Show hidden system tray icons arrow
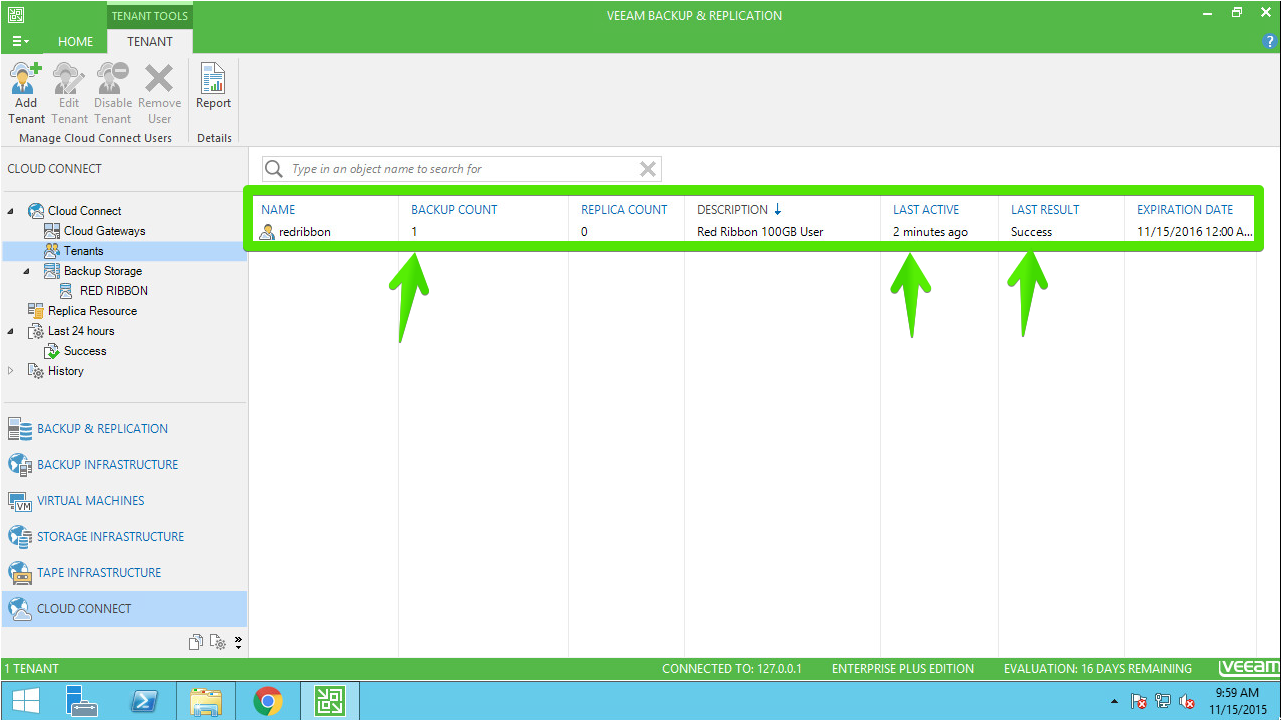 [x=1114, y=701]
